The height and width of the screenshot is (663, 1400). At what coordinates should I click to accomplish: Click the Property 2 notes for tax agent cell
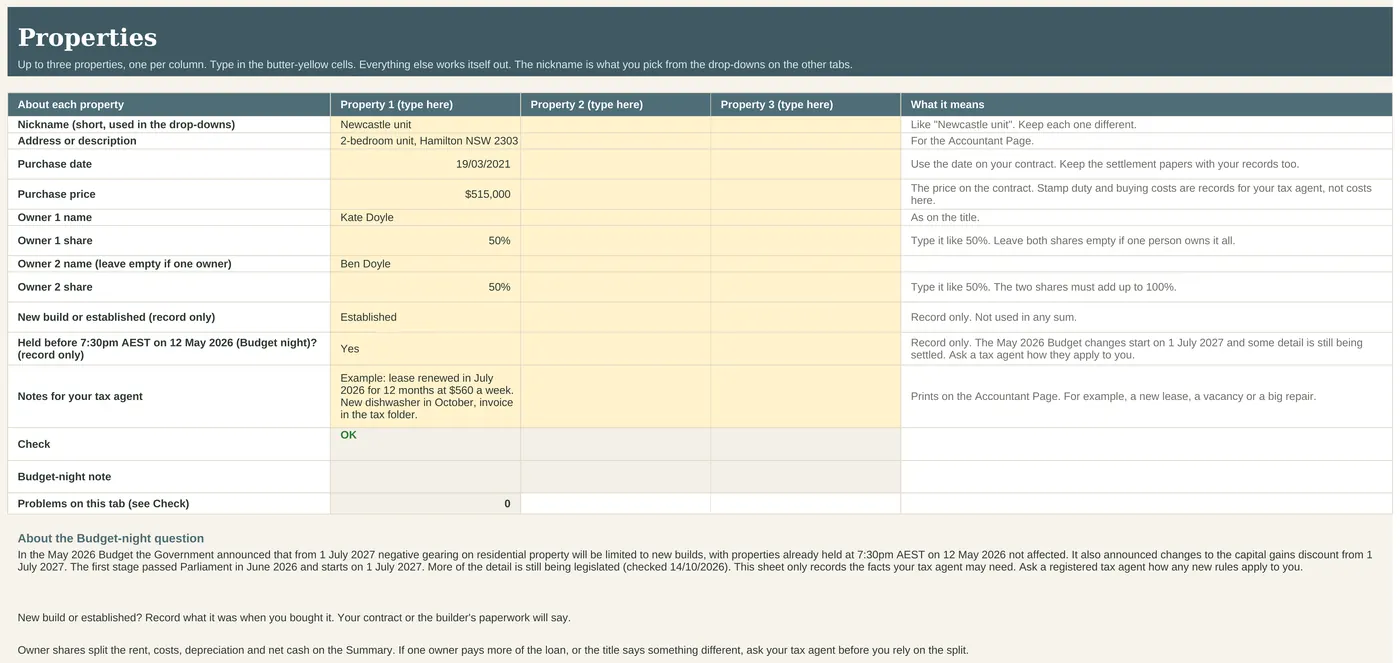(615, 396)
